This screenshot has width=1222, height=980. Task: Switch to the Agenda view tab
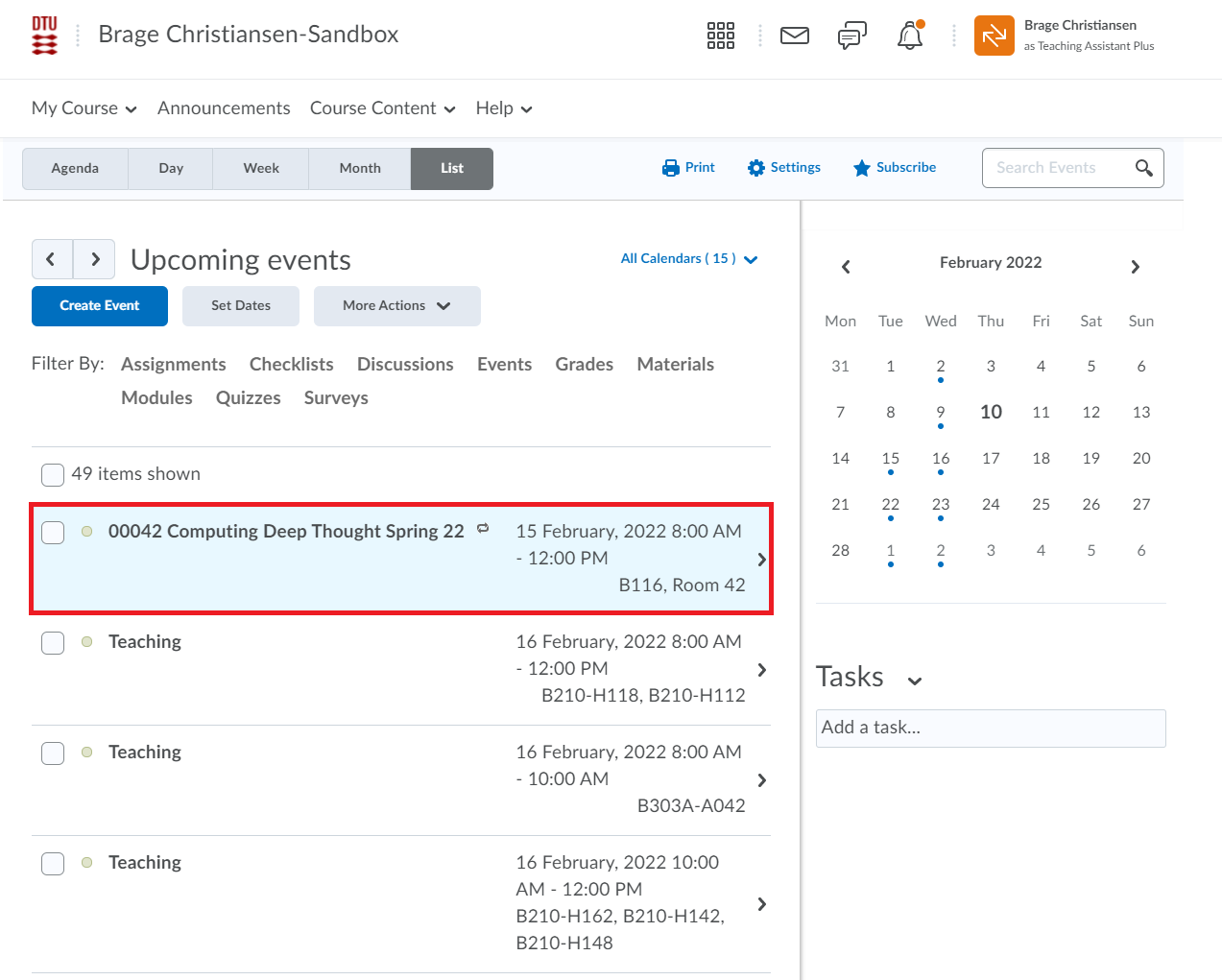tap(75, 169)
